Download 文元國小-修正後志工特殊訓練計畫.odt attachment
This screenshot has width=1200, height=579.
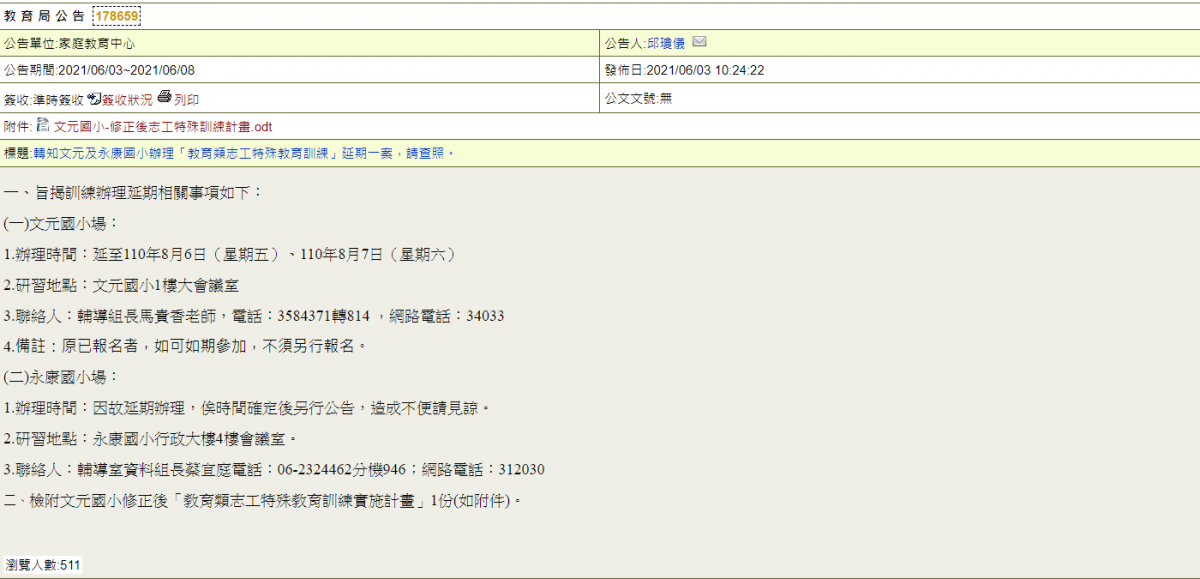[162, 126]
